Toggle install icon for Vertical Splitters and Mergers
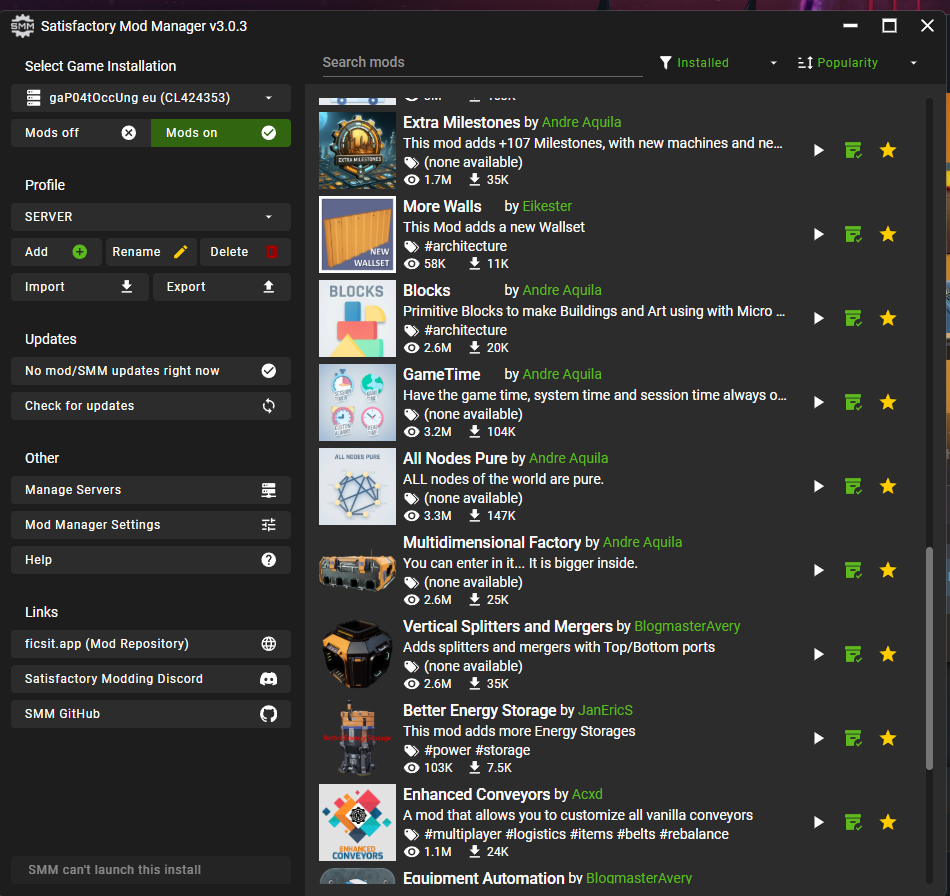Screen dimensions: 950x896 pyautogui.click(x=853, y=654)
